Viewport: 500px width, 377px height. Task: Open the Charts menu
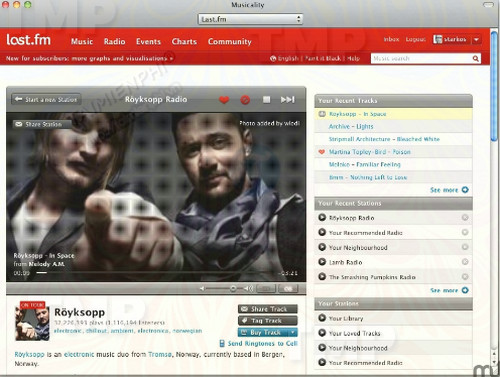coord(184,41)
